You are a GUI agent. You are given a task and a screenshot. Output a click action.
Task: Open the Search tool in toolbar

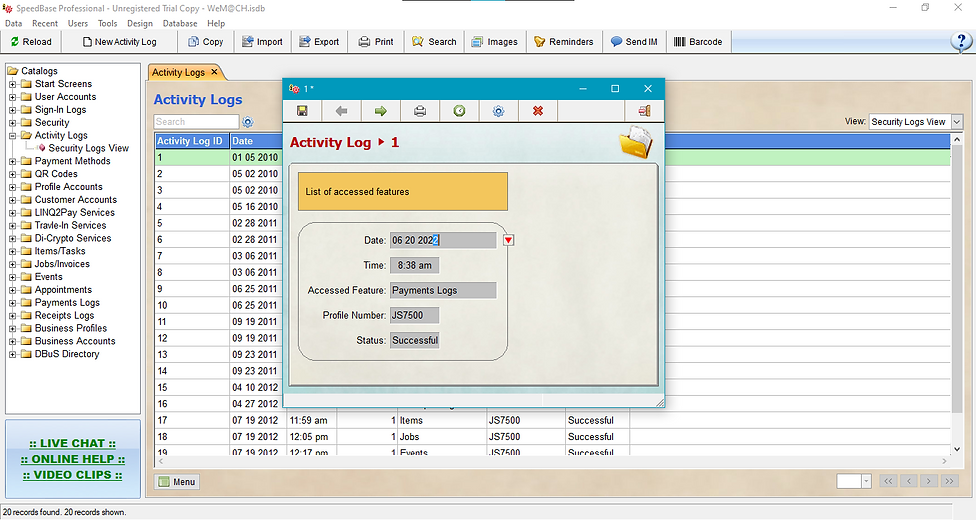coord(434,42)
